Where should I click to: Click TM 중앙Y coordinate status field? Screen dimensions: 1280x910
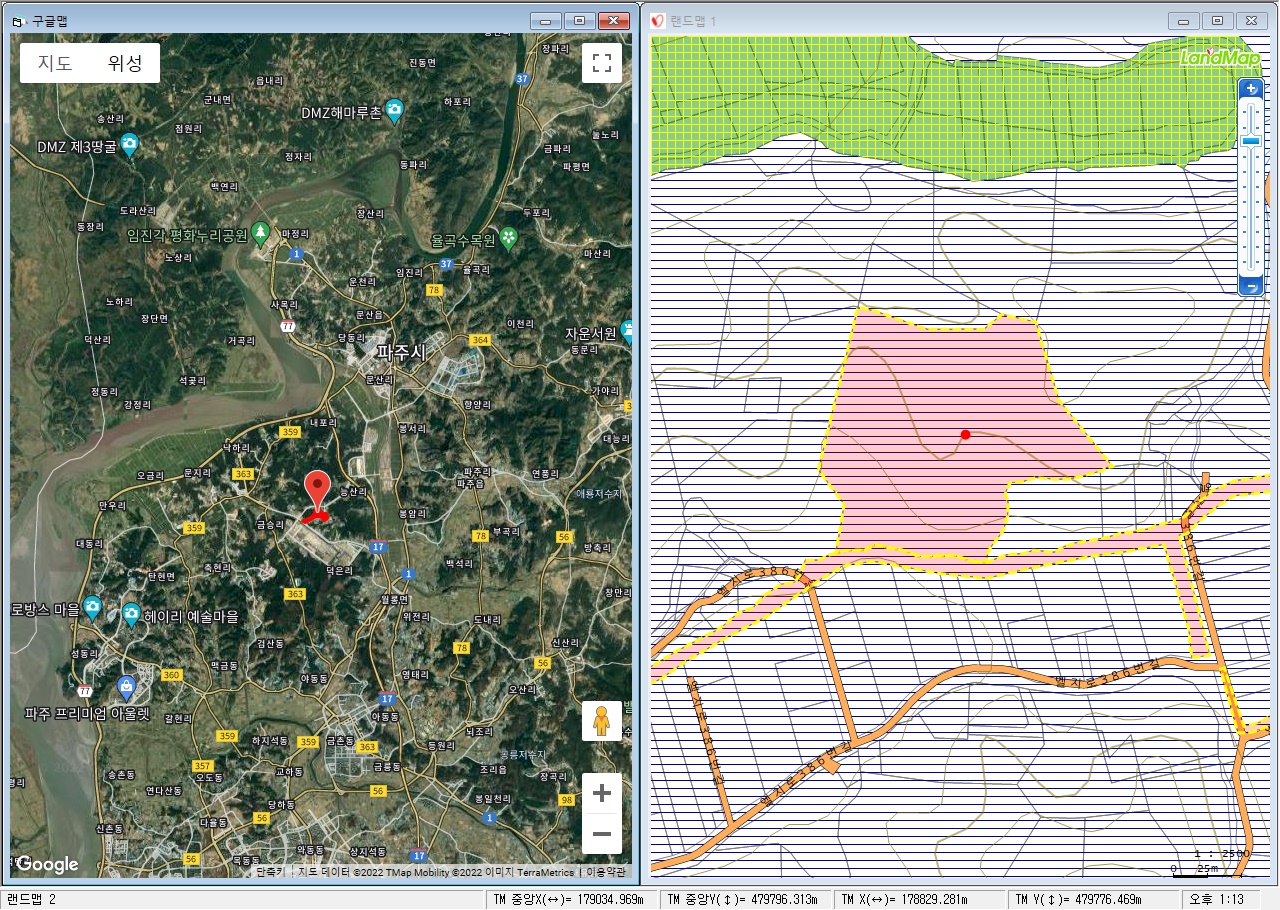pos(746,899)
